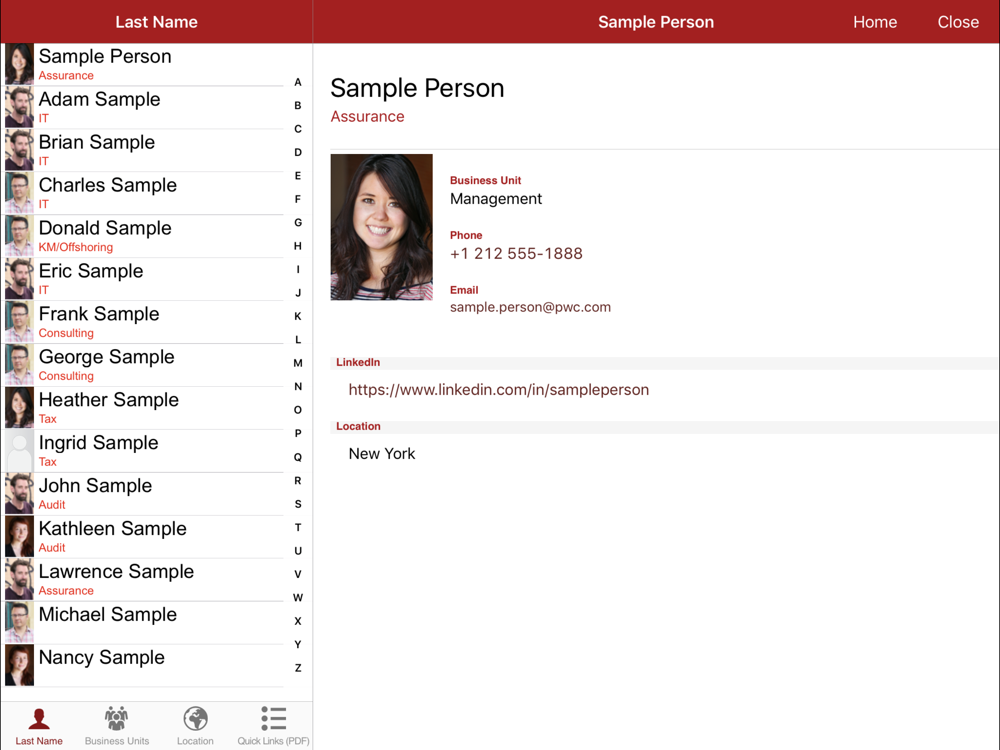Image resolution: width=1000 pixels, height=750 pixels.
Task: Select Ingrid Sample name in list
Action: pos(98,443)
